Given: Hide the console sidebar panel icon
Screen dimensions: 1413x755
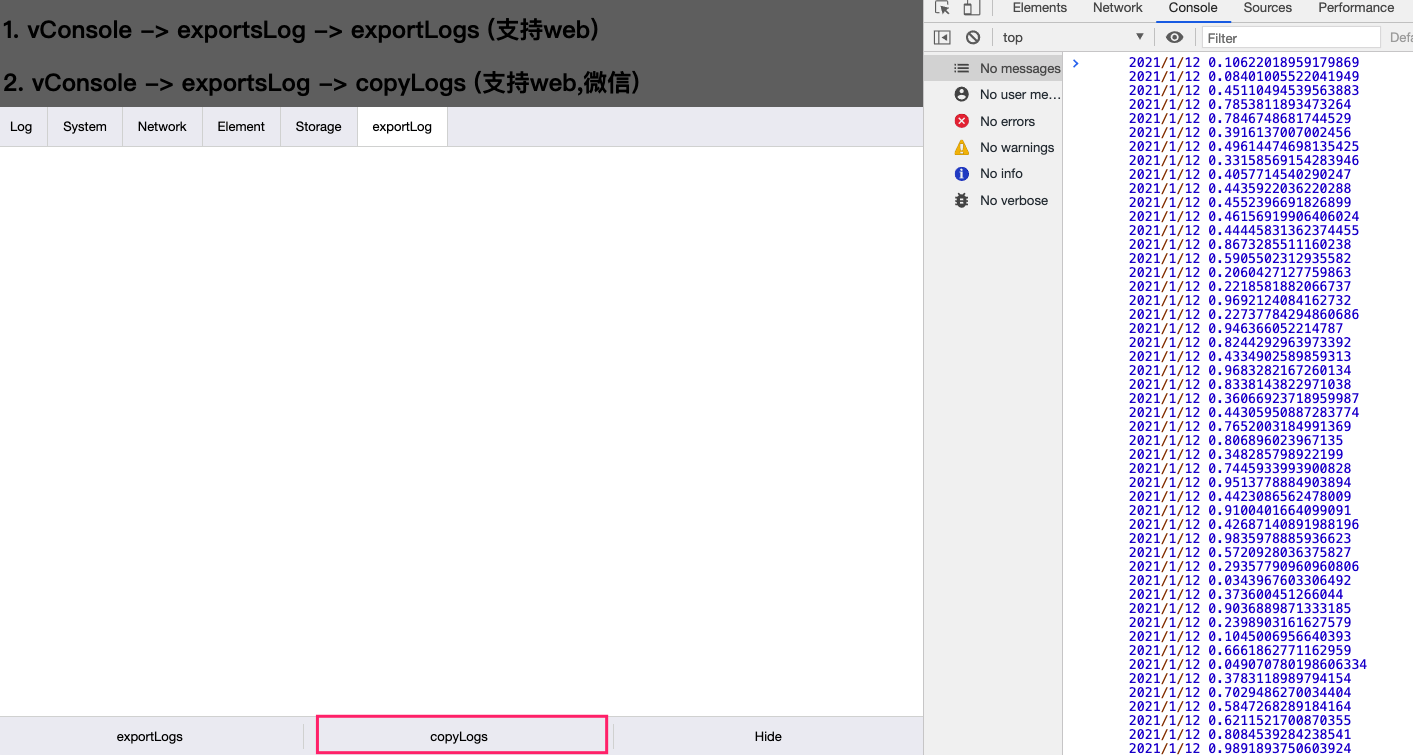Looking at the screenshot, I should coord(942,37).
